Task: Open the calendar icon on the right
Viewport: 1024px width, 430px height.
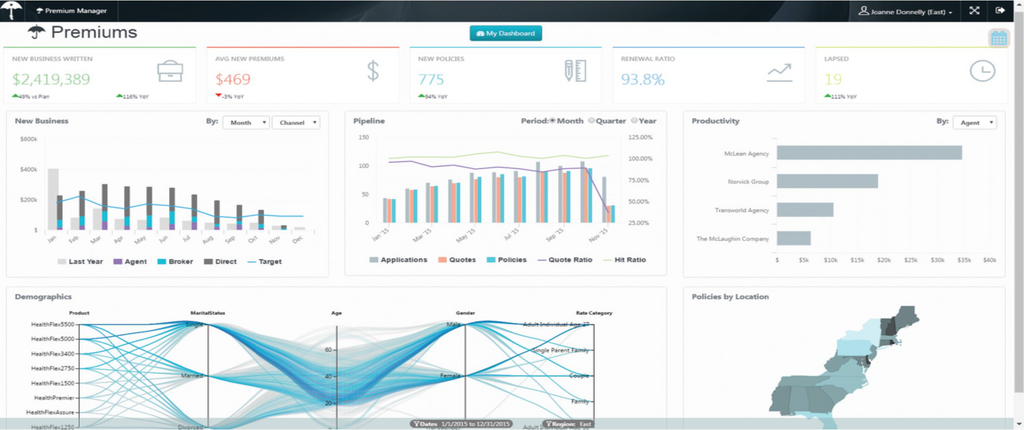Action: (x=998, y=38)
